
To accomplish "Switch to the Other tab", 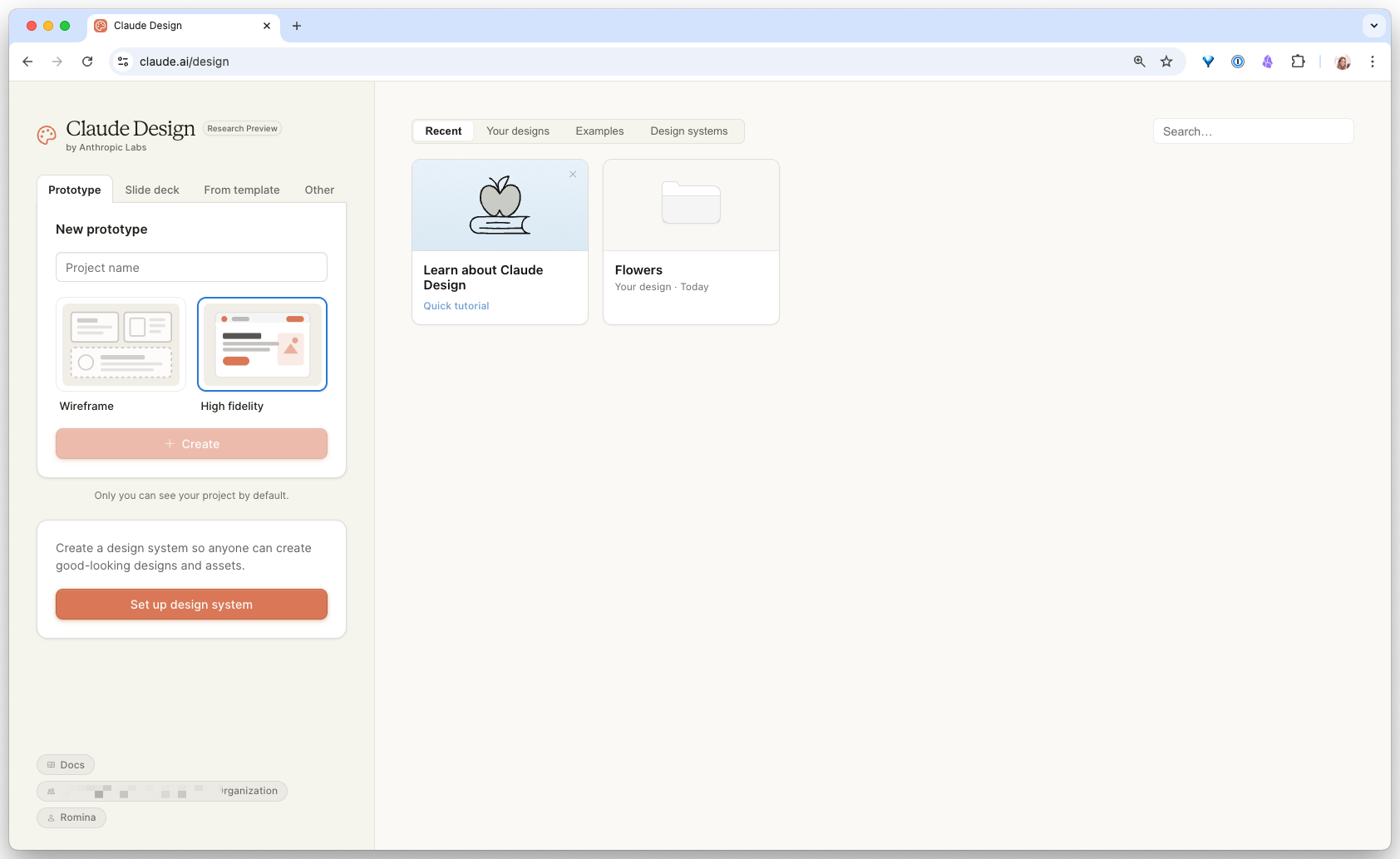I will [319, 190].
